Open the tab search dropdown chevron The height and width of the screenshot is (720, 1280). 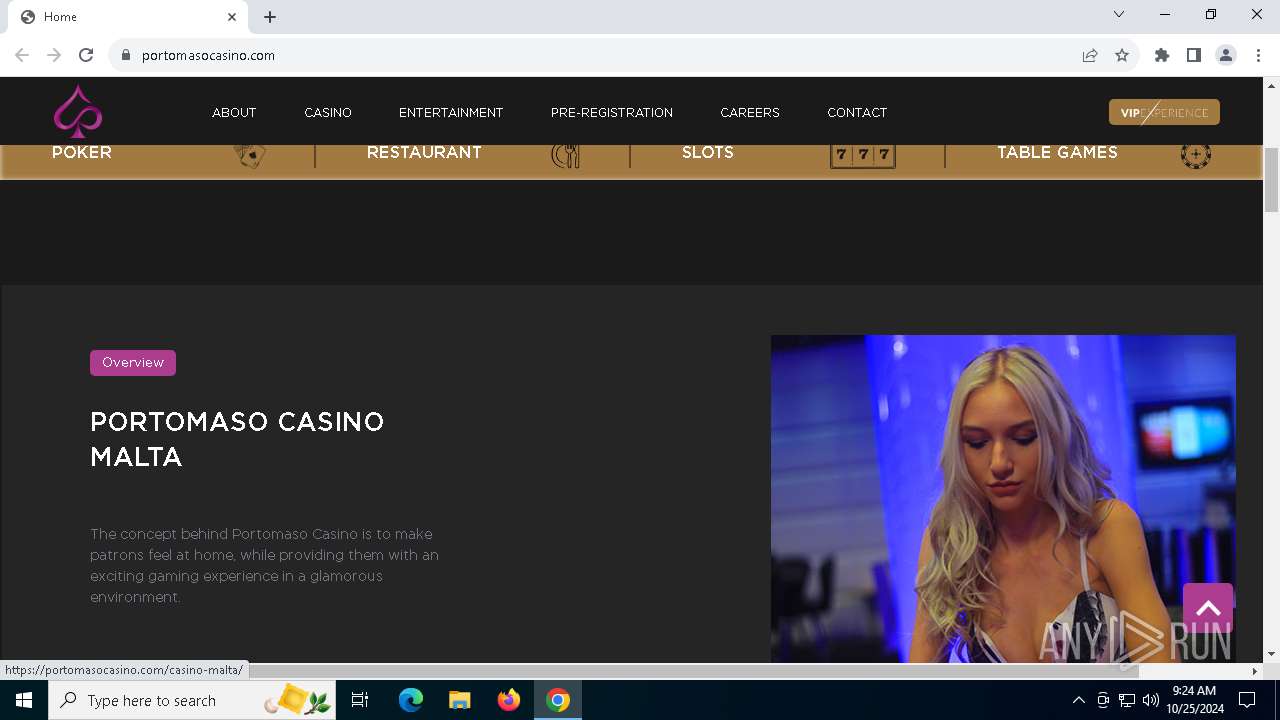coord(1119,15)
